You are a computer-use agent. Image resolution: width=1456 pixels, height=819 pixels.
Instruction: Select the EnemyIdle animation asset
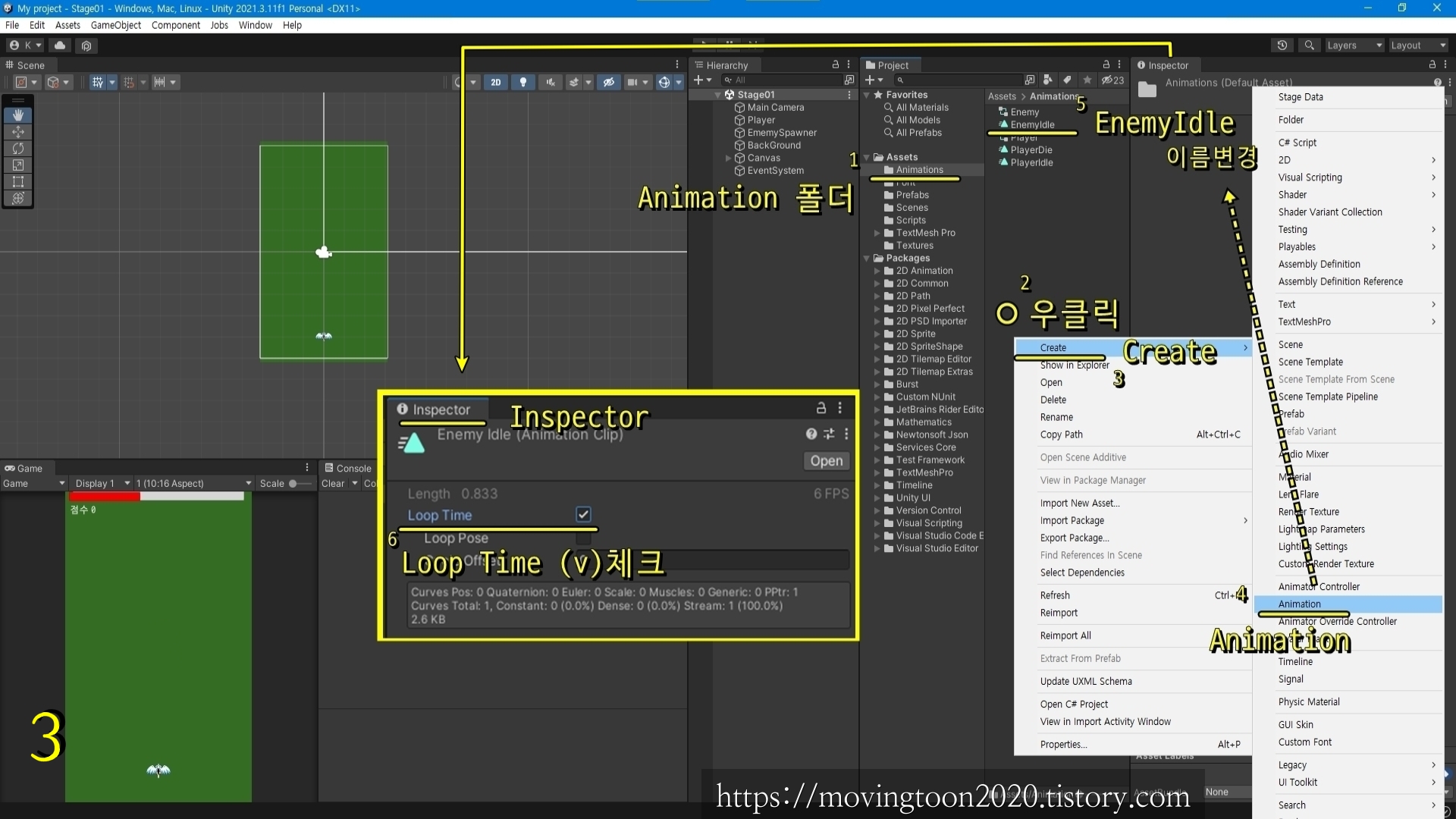pos(1031,124)
